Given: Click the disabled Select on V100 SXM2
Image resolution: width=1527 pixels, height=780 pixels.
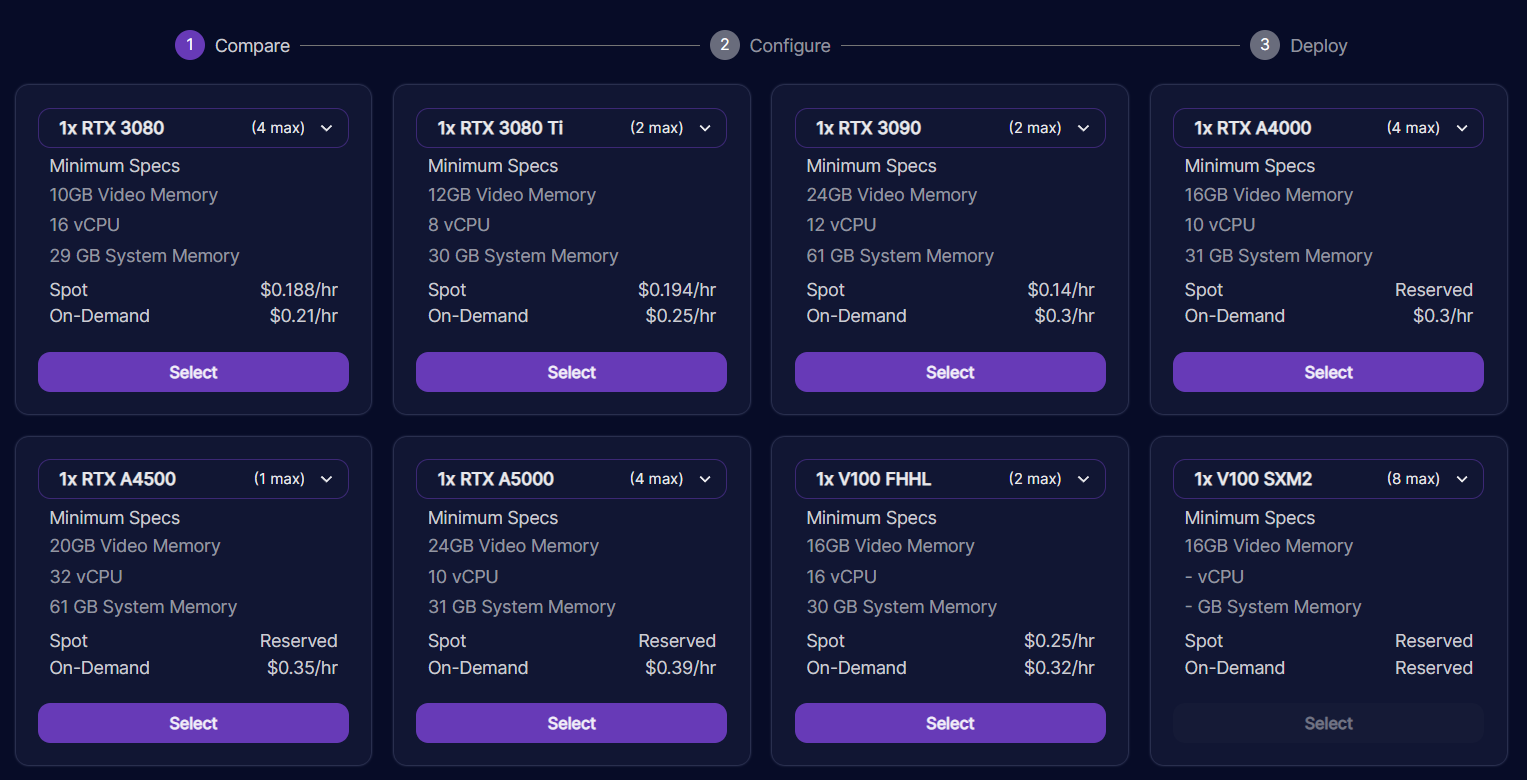Looking at the screenshot, I should click(1328, 723).
